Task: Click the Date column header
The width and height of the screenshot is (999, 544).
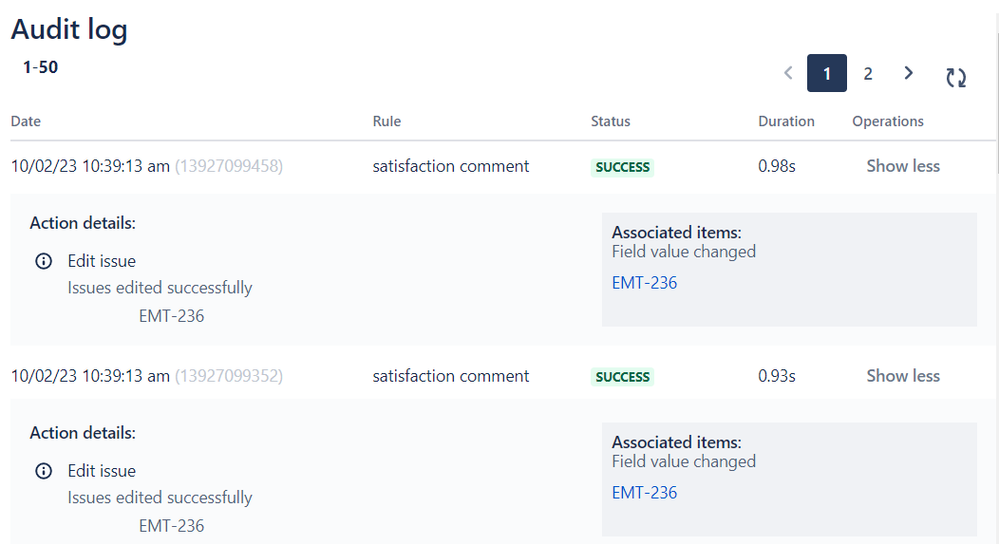Action: click(25, 121)
